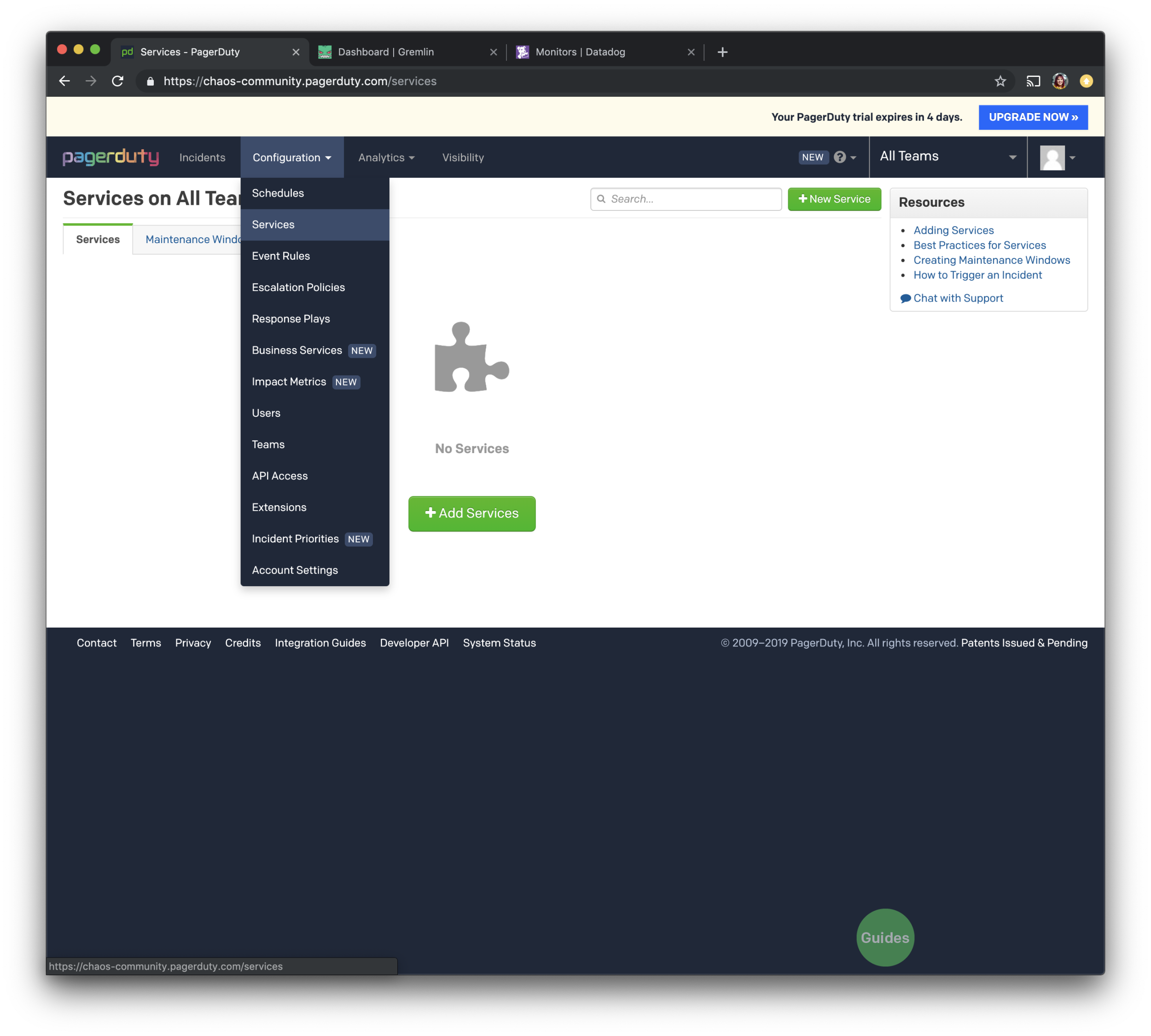This screenshot has width=1151, height=1036.
Task: Click the yellow update indicator icon
Action: coord(1086,81)
